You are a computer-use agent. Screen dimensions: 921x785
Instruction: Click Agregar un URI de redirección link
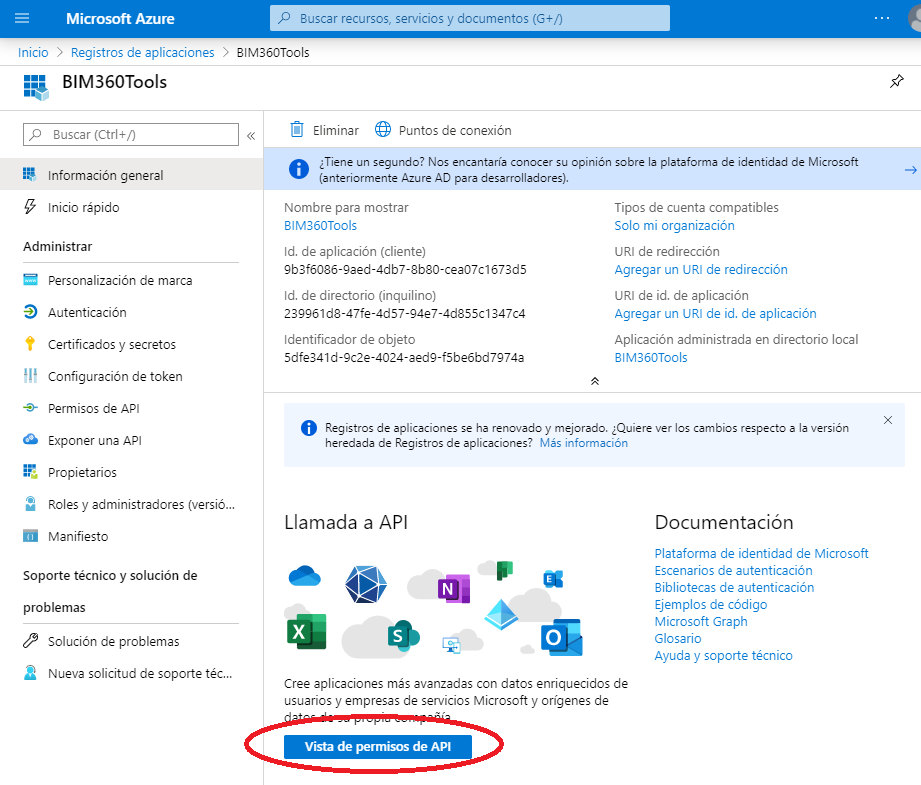701,269
